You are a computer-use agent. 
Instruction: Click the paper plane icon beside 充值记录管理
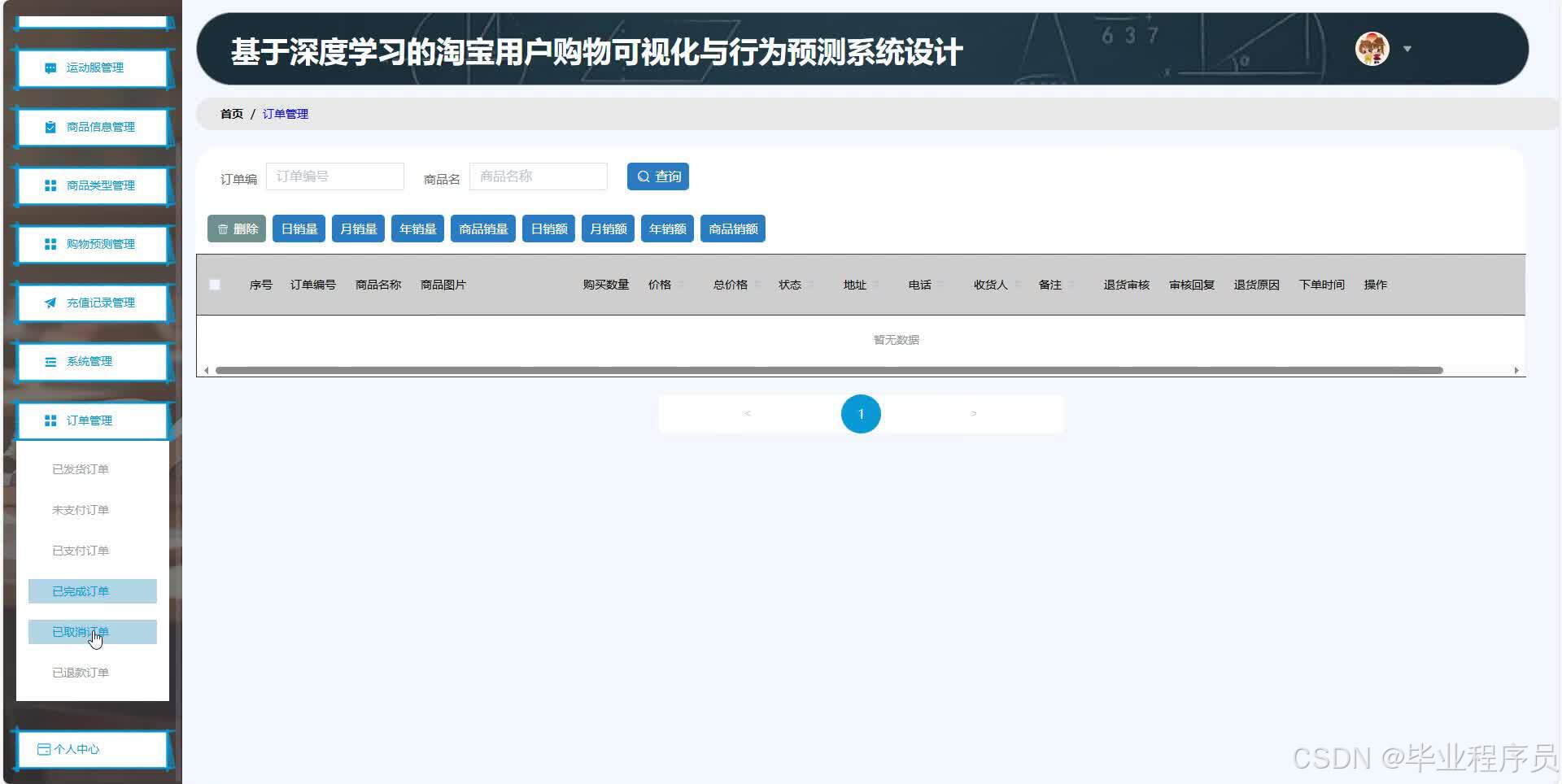[50, 303]
